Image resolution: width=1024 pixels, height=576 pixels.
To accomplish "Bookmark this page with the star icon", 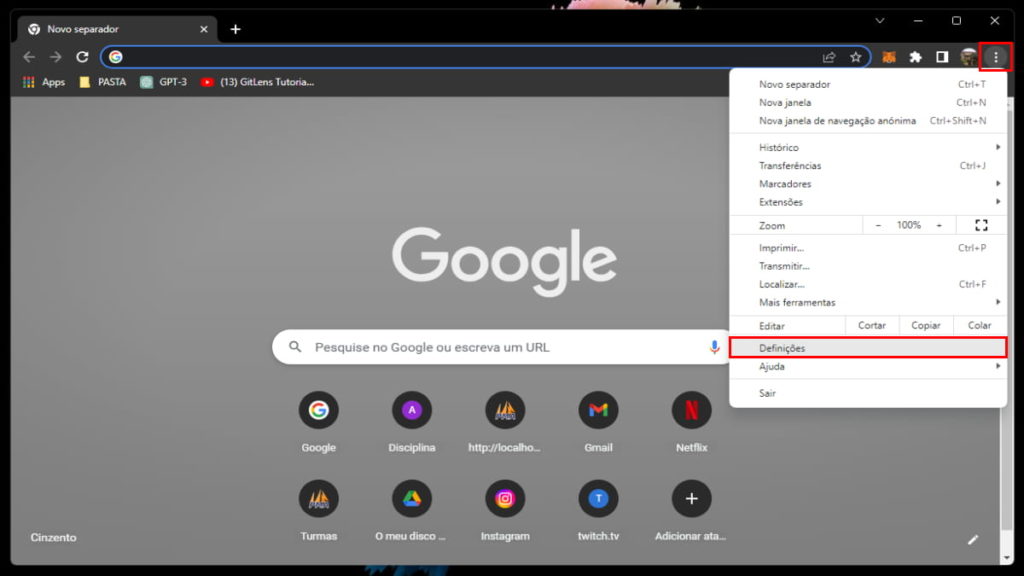I will (x=857, y=57).
